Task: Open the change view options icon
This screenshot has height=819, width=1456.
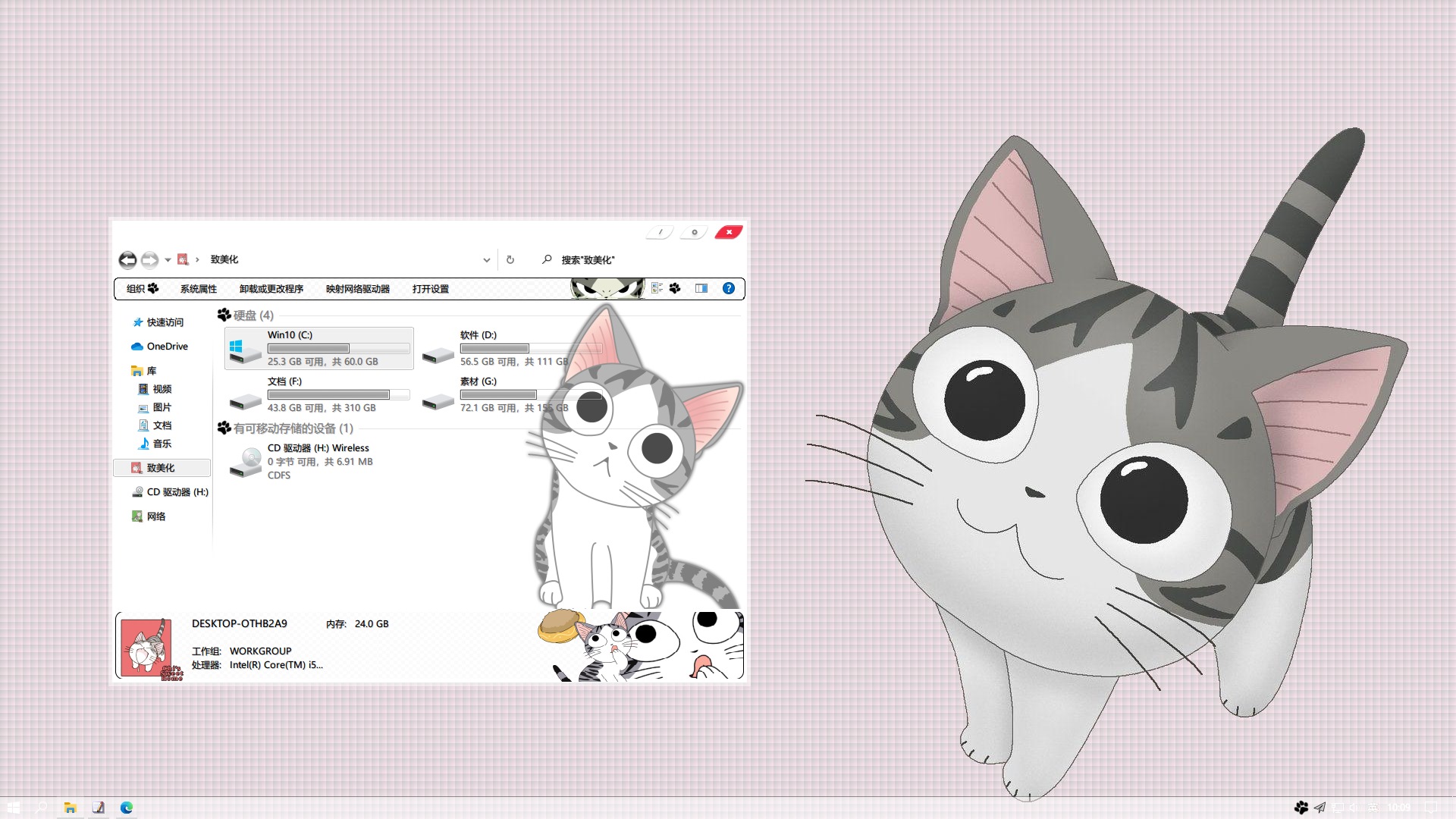Action: click(657, 288)
